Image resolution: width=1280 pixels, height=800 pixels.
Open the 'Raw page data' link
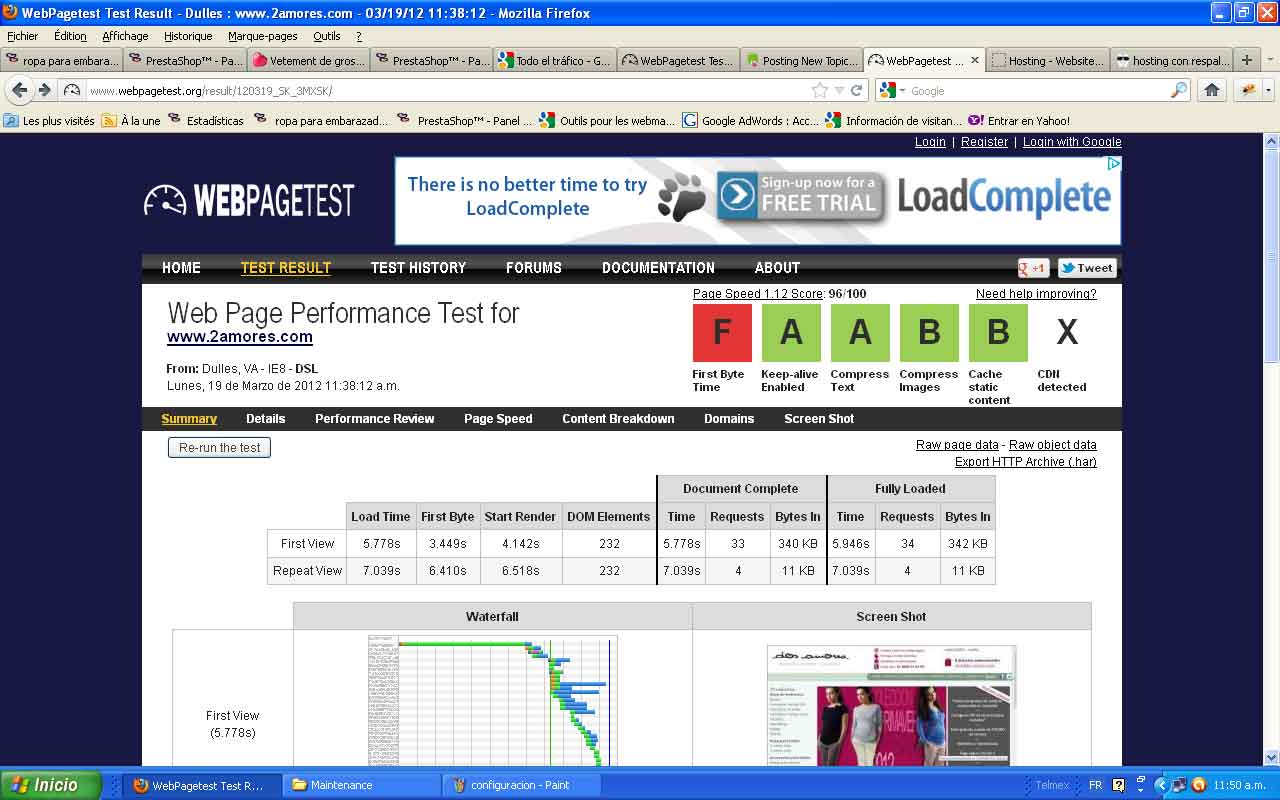tap(957, 445)
